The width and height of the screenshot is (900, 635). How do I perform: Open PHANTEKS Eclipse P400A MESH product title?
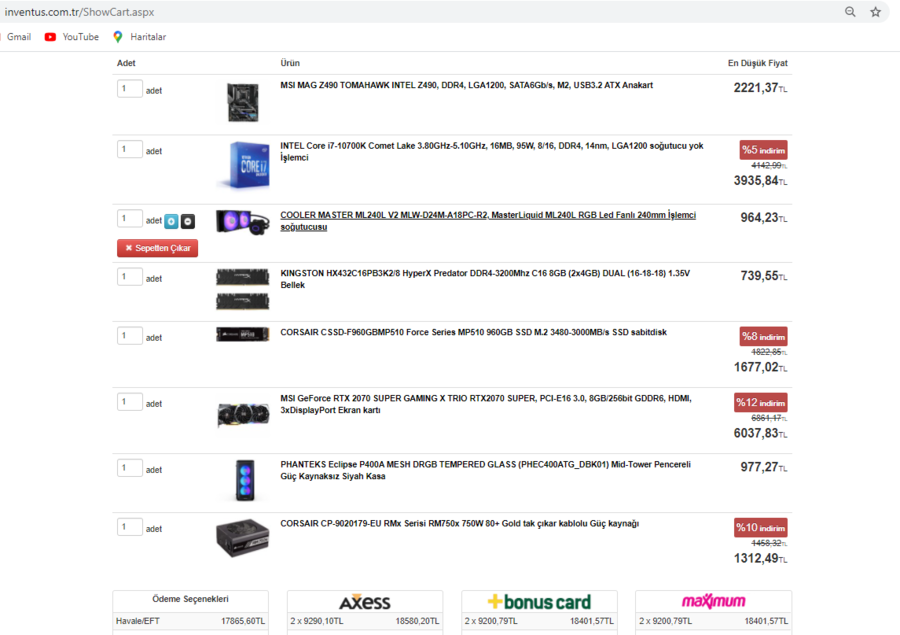pyautogui.click(x=486, y=470)
